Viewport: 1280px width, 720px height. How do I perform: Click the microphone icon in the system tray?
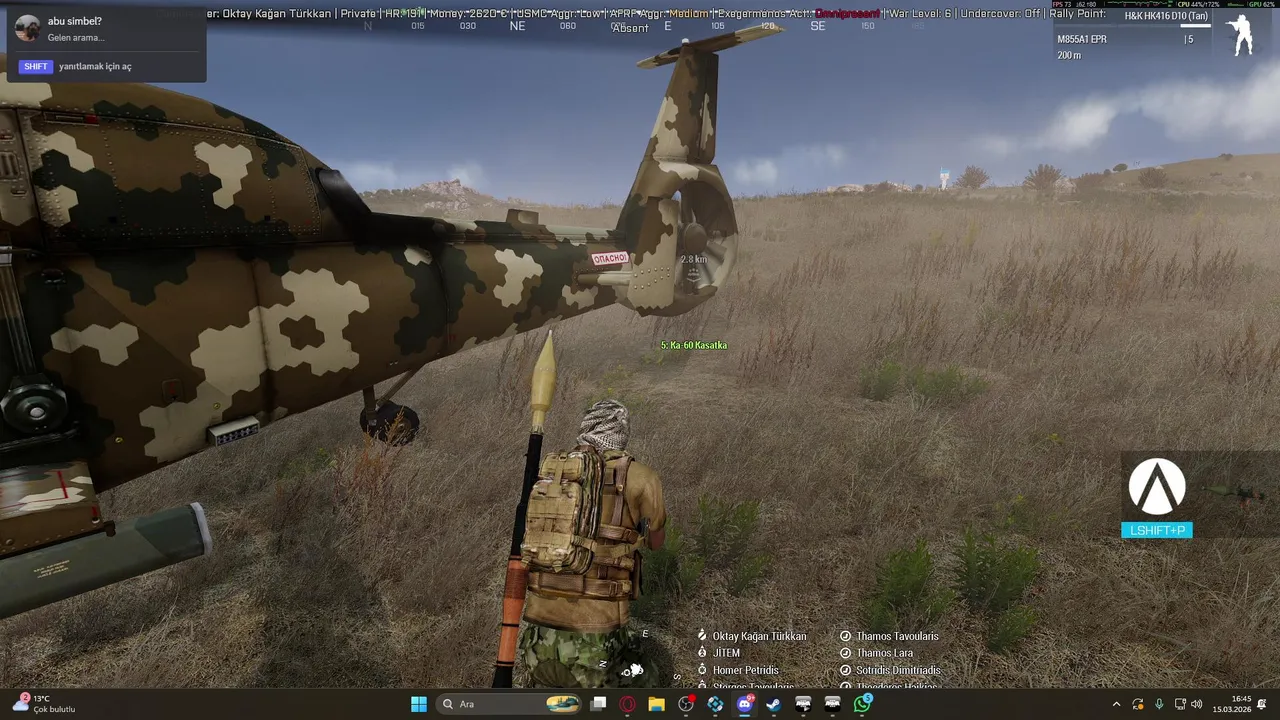1159,704
